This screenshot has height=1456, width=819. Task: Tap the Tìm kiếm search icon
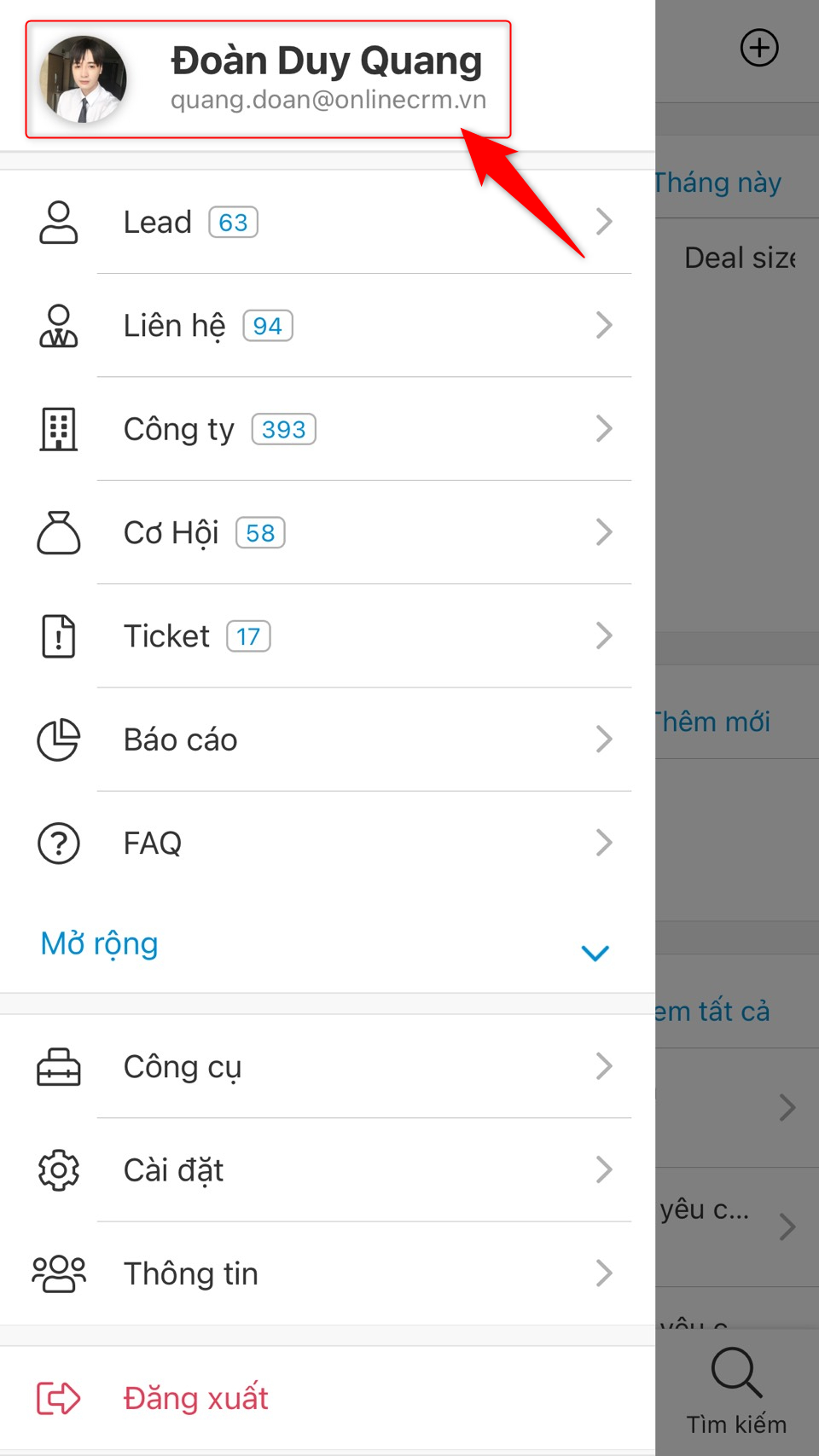click(x=735, y=1373)
